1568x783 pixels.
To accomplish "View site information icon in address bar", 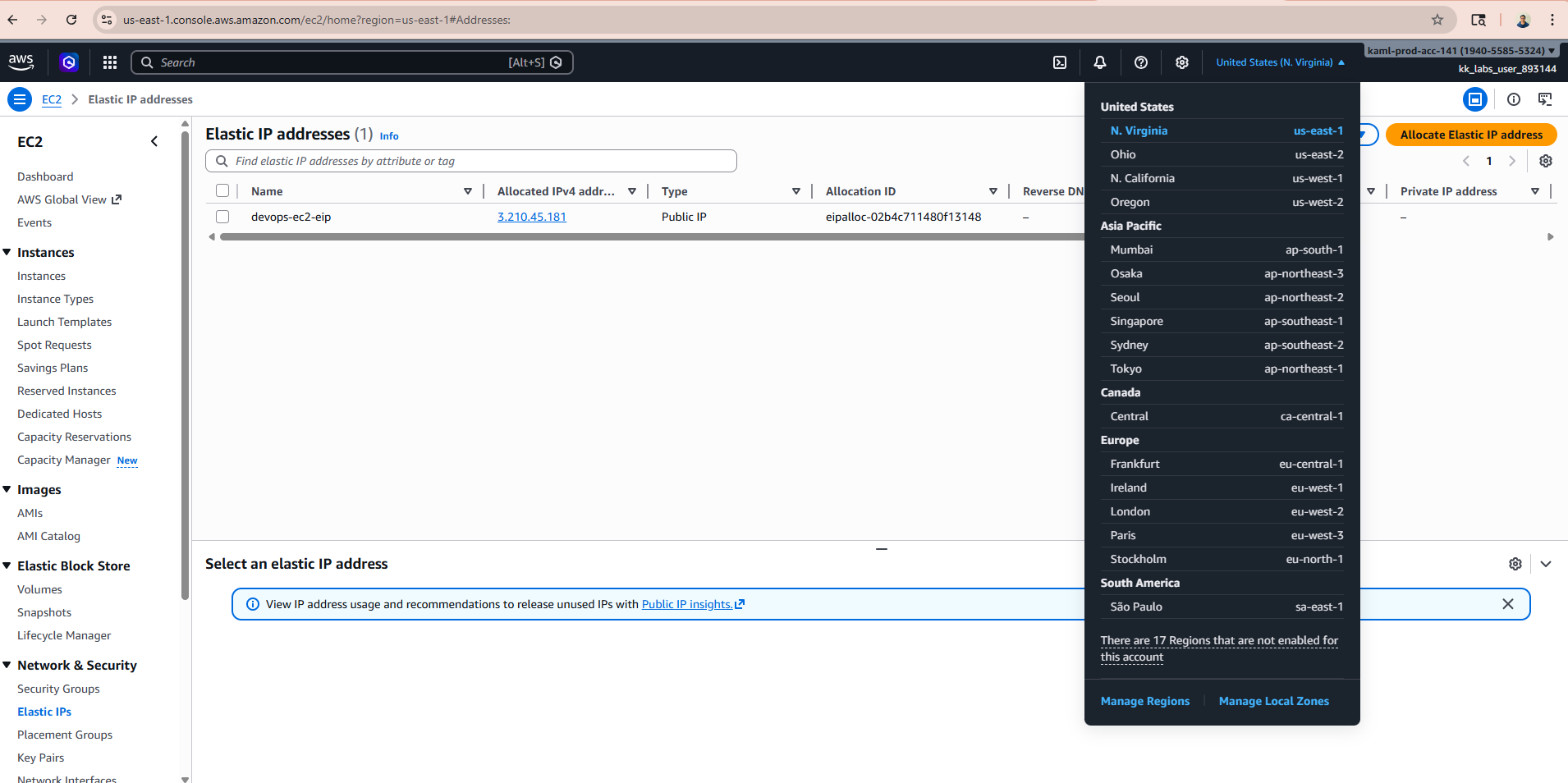I will click(x=107, y=20).
